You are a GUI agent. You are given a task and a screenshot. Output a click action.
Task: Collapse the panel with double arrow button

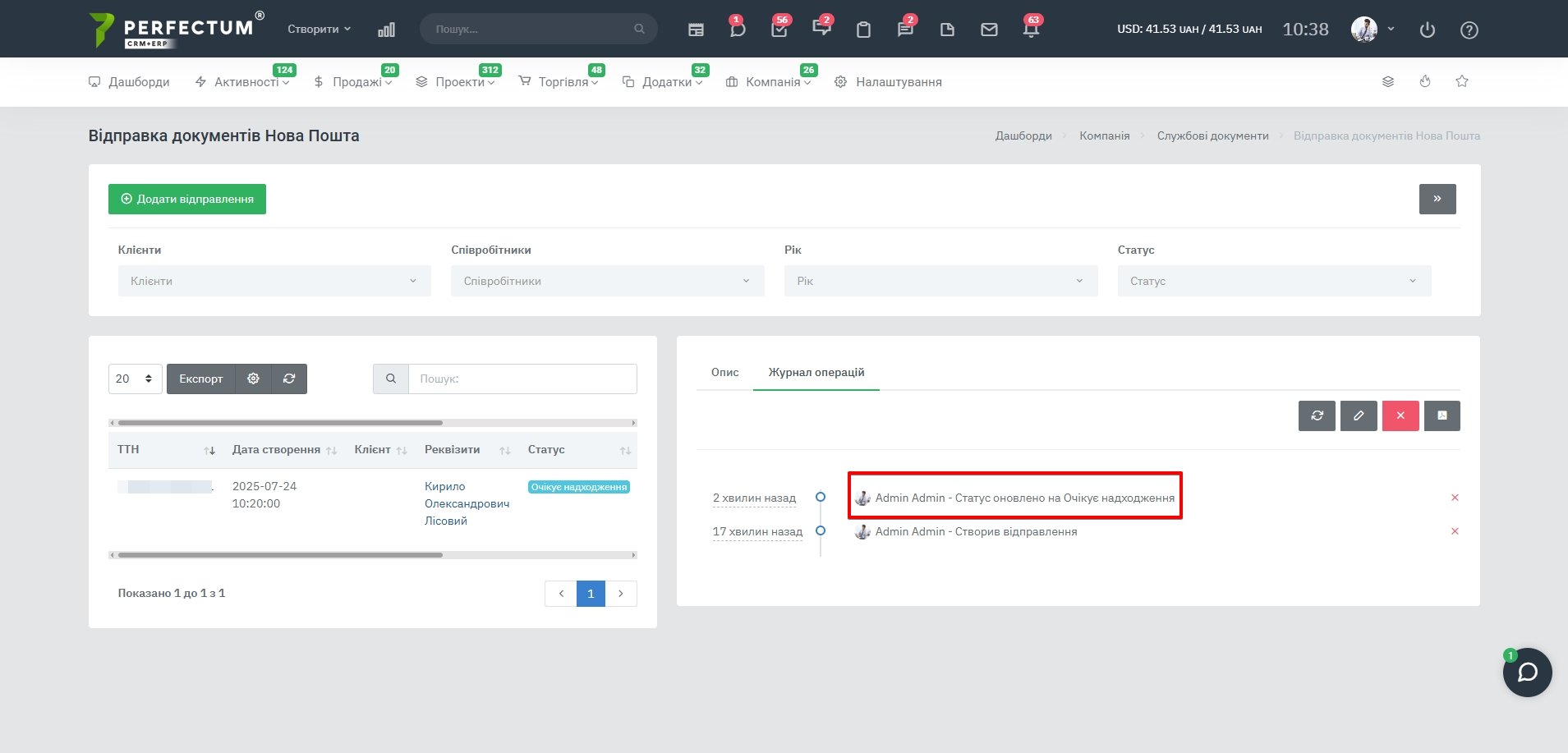[1437, 199]
